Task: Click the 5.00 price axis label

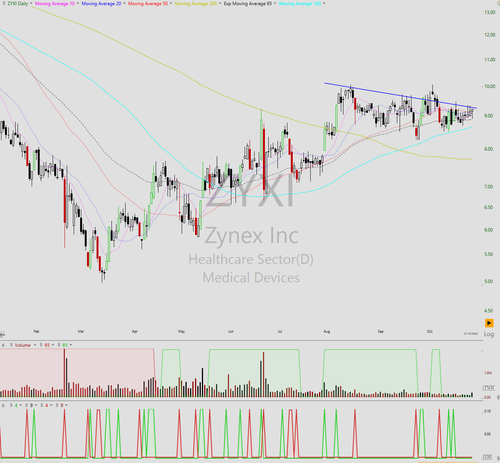Action: [x=489, y=281]
